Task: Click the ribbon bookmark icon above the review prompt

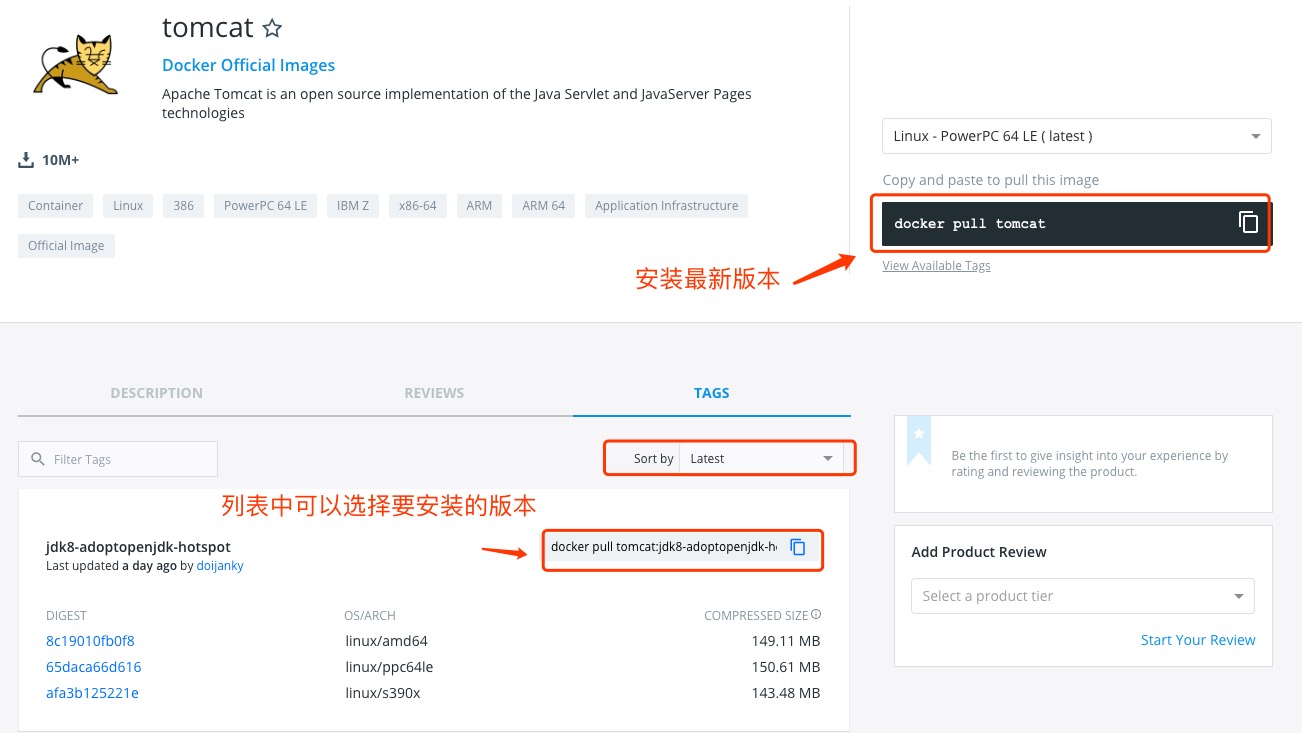Action: 919,440
